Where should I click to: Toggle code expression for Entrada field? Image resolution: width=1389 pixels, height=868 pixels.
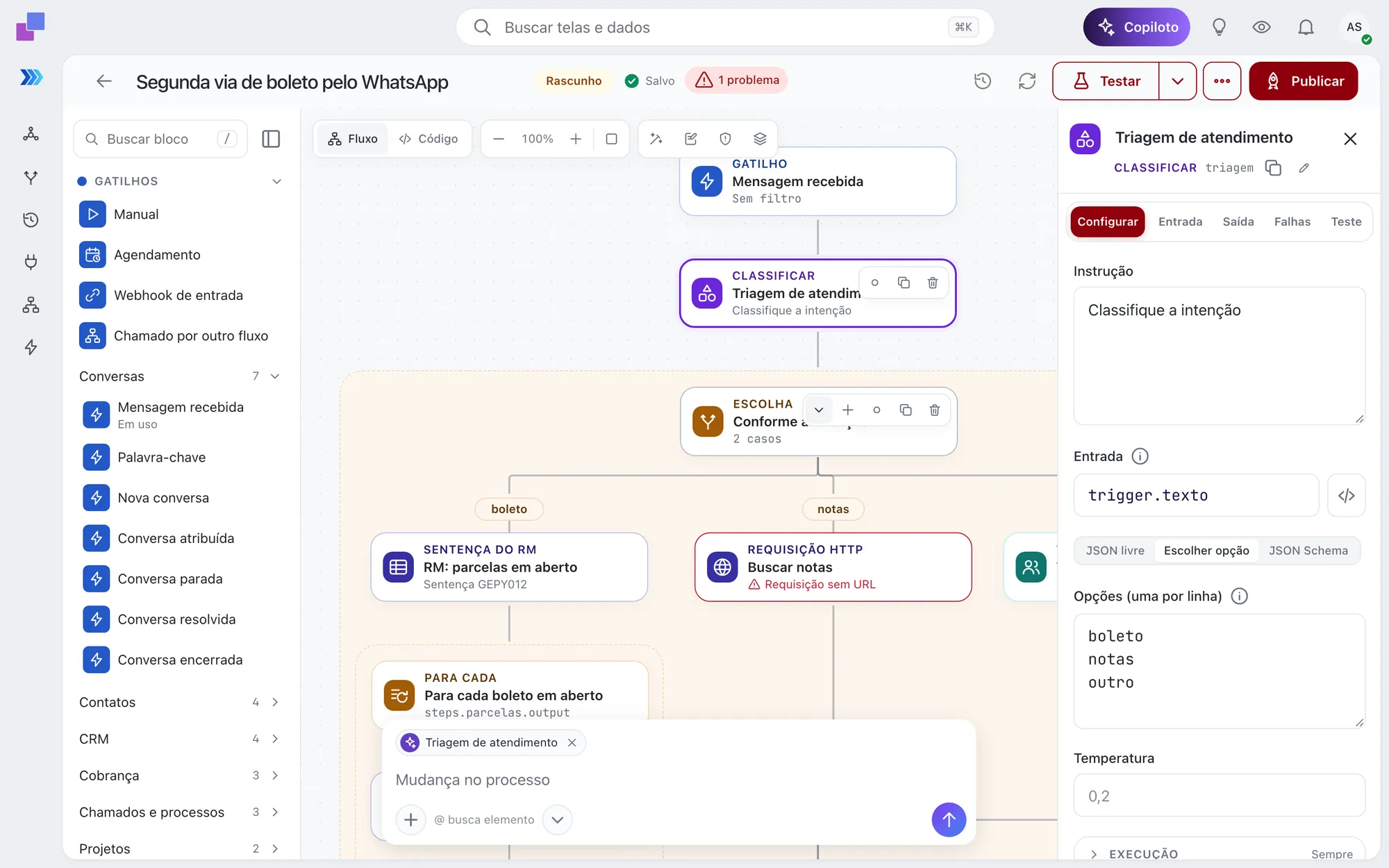[x=1346, y=495]
